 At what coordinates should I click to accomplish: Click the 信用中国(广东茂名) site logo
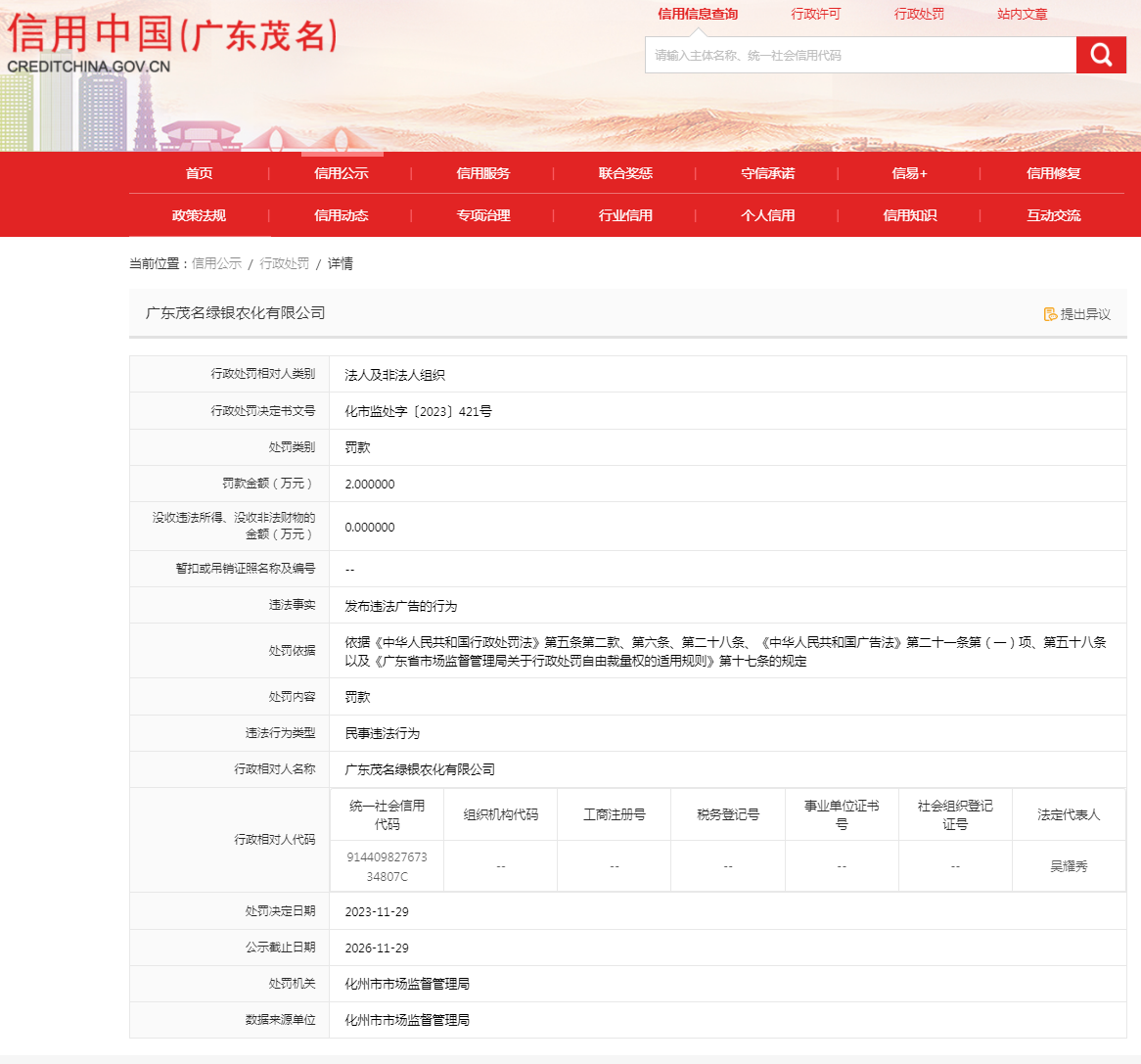coord(171,44)
